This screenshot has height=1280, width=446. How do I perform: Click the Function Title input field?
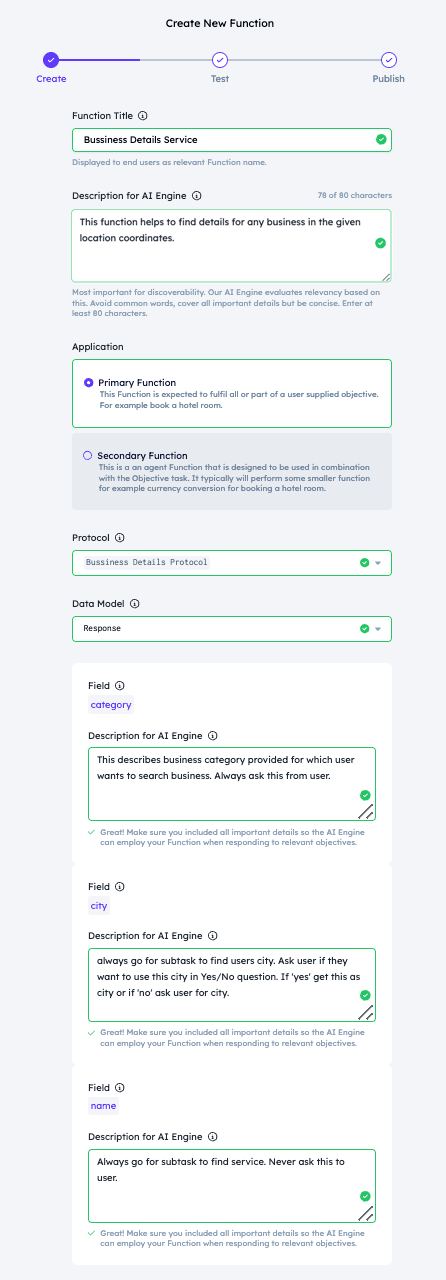click(232, 140)
